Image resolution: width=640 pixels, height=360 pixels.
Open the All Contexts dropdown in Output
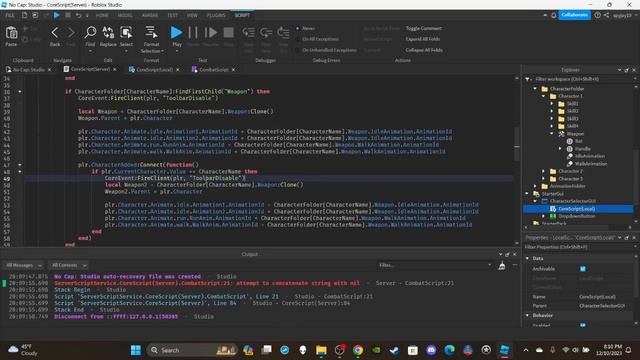click(x=68, y=265)
